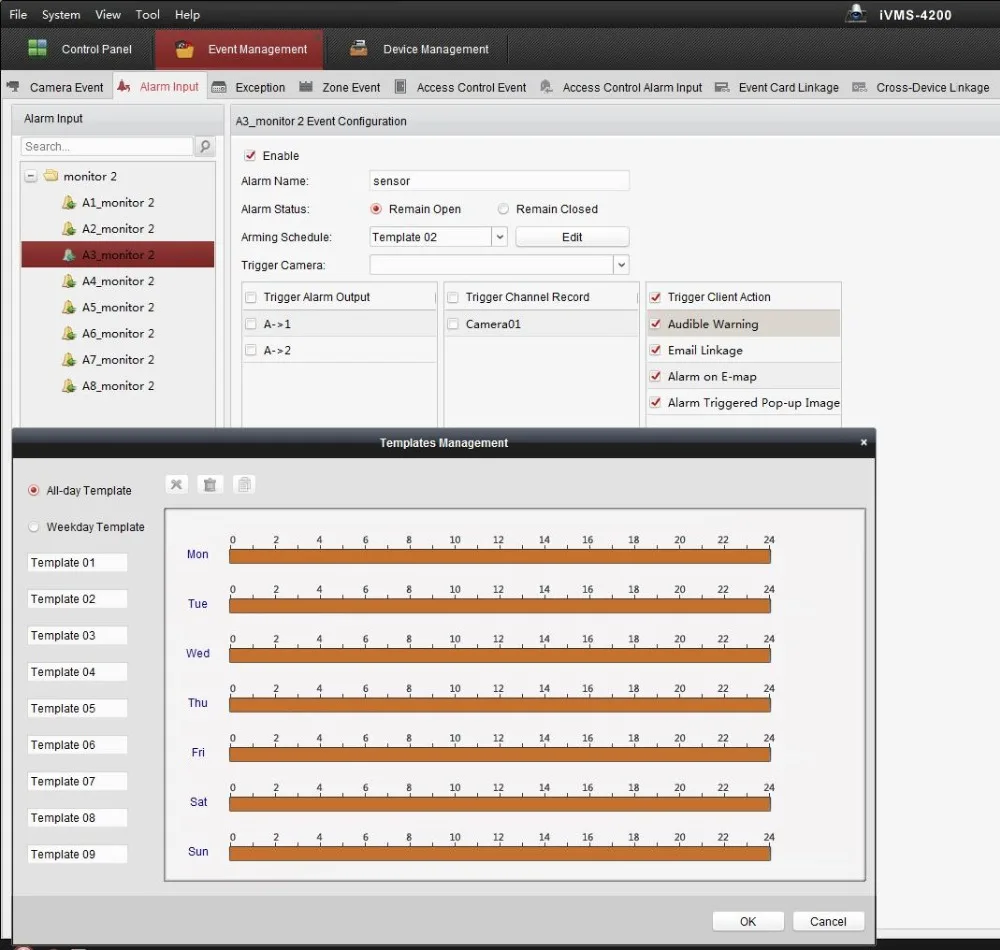Uncheck the Enable checkbox
This screenshot has height=950, width=1000.
(x=251, y=156)
